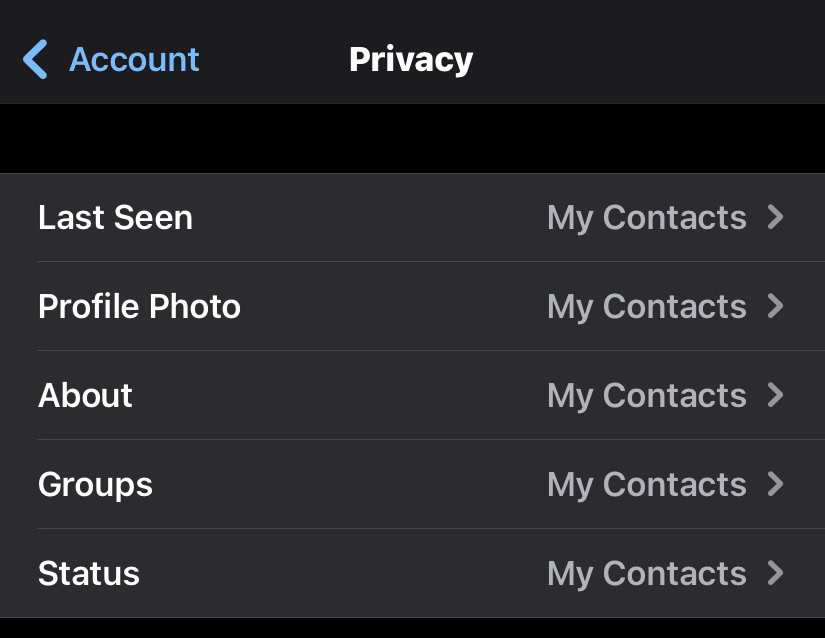Viewport: 825px width, 638px height.
Task: Expand About using its right chevron
Action: click(x=776, y=396)
